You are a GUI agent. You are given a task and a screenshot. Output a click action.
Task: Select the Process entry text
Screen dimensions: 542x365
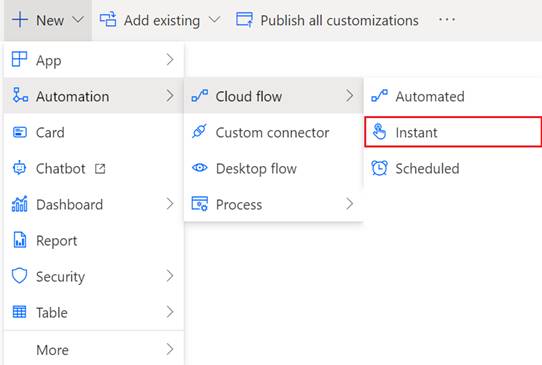(x=239, y=205)
